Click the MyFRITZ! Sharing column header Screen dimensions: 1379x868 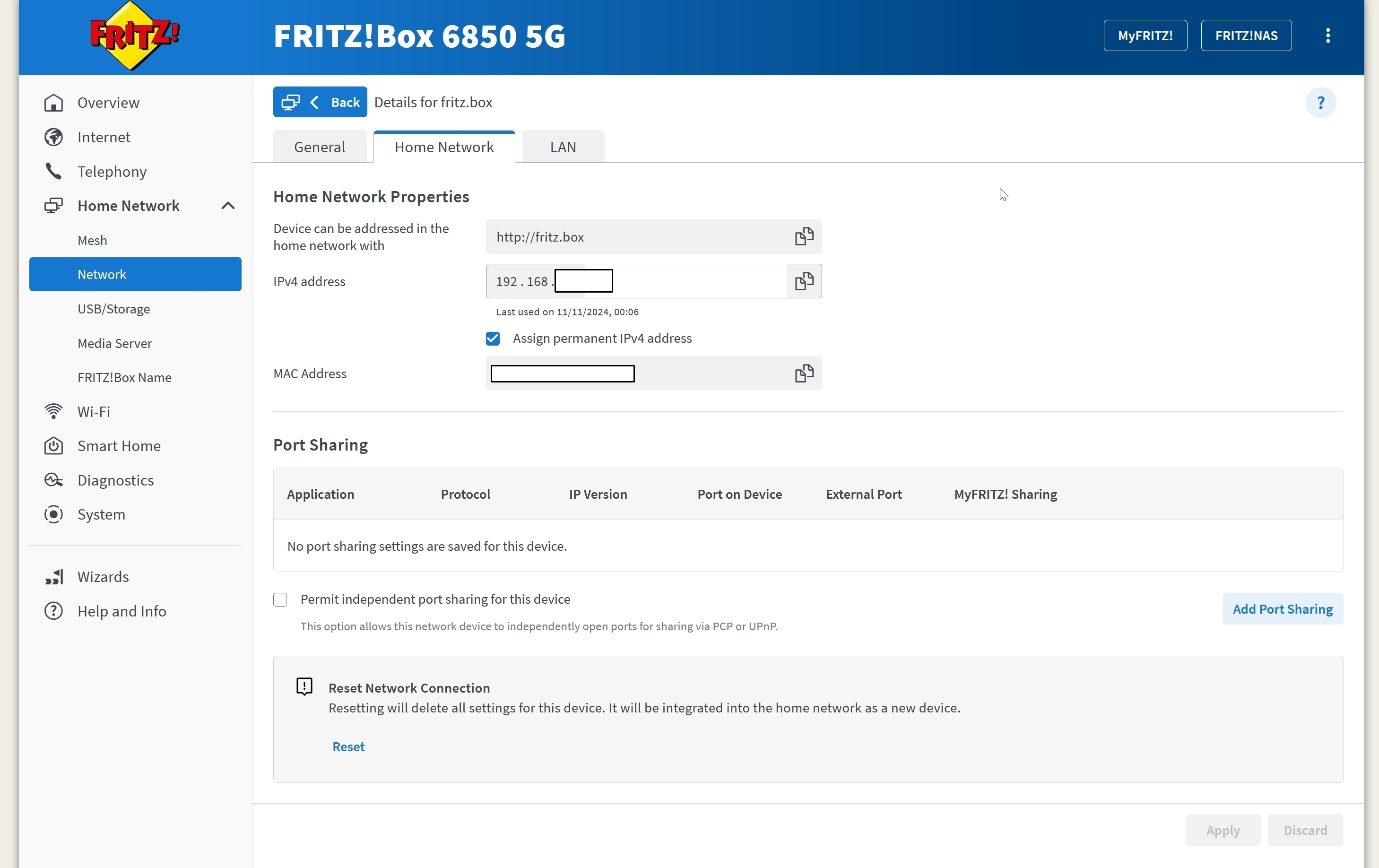tap(1005, 494)
